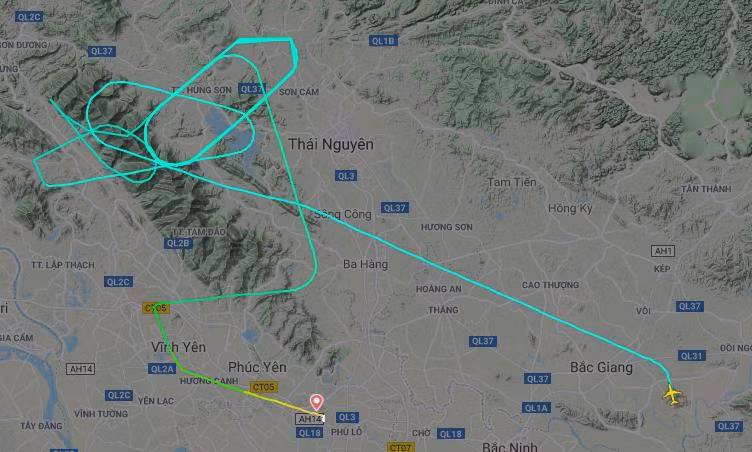Screen dimensions: 752x452
Task: Click the QL1B highway shield
Action: pos(383,41)
